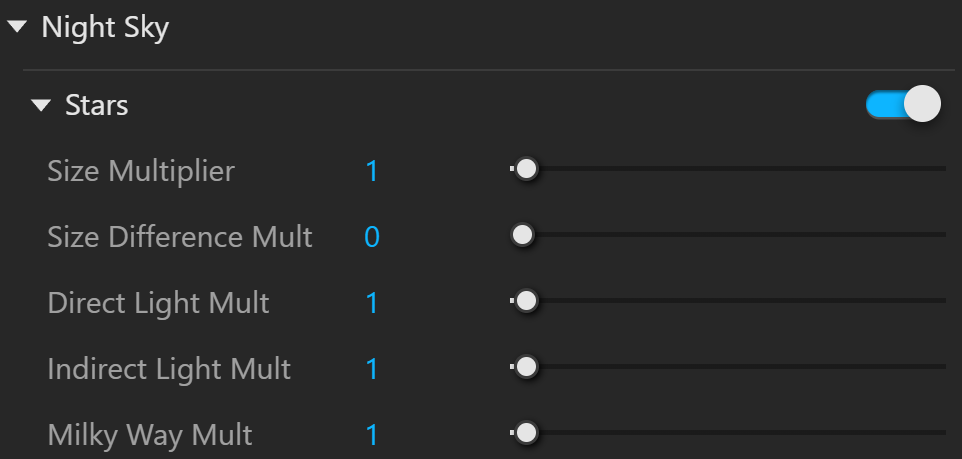Select the Size Multiplier label
The image size is (962, 459).
(140, 171)
